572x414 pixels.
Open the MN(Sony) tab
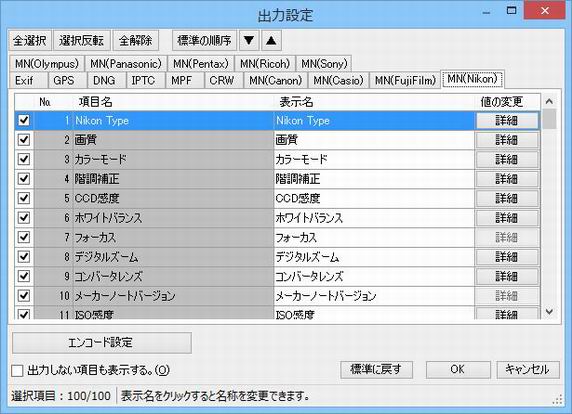(x=324, y=64)
